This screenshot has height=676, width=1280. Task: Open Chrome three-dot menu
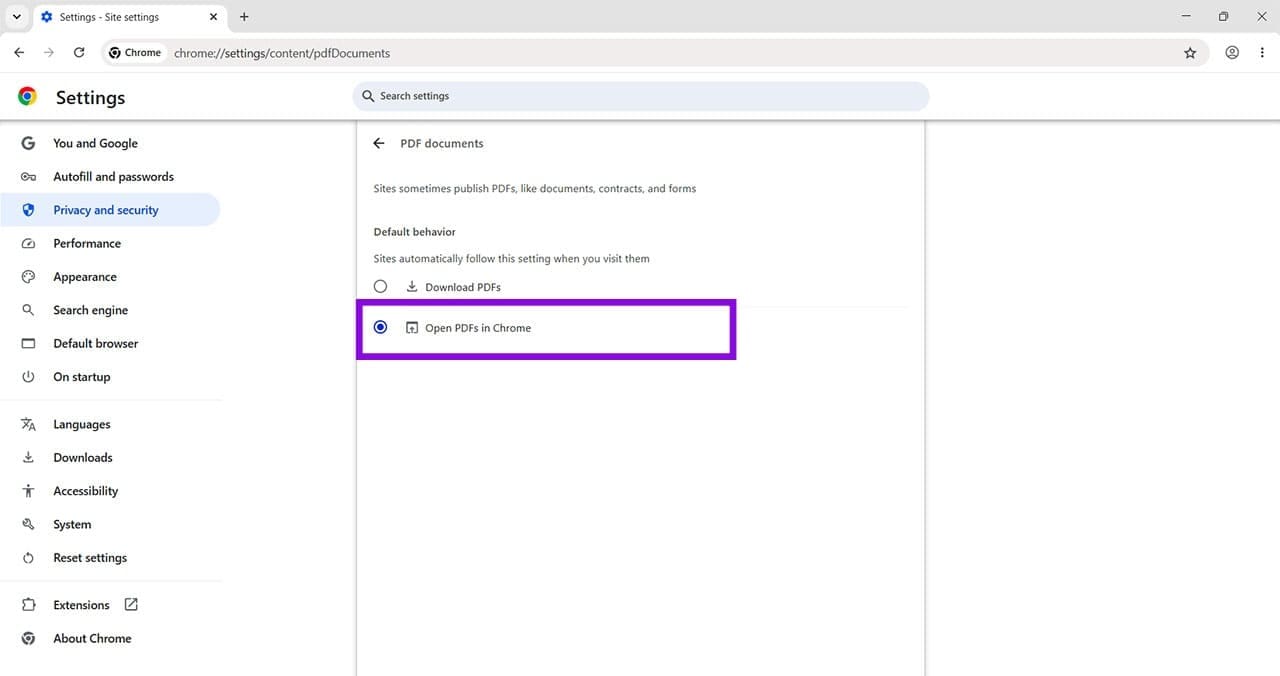point(1262,53)
